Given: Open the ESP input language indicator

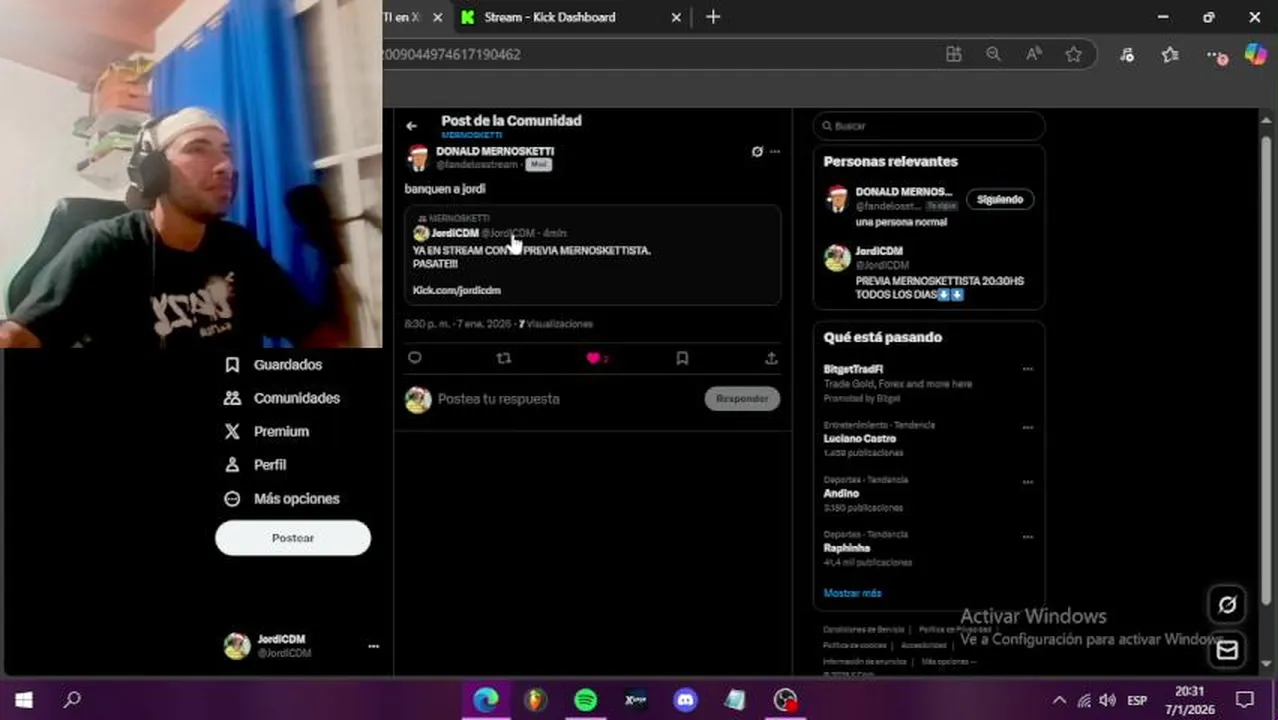Looking at the screenshot, I should (1138, 700).
